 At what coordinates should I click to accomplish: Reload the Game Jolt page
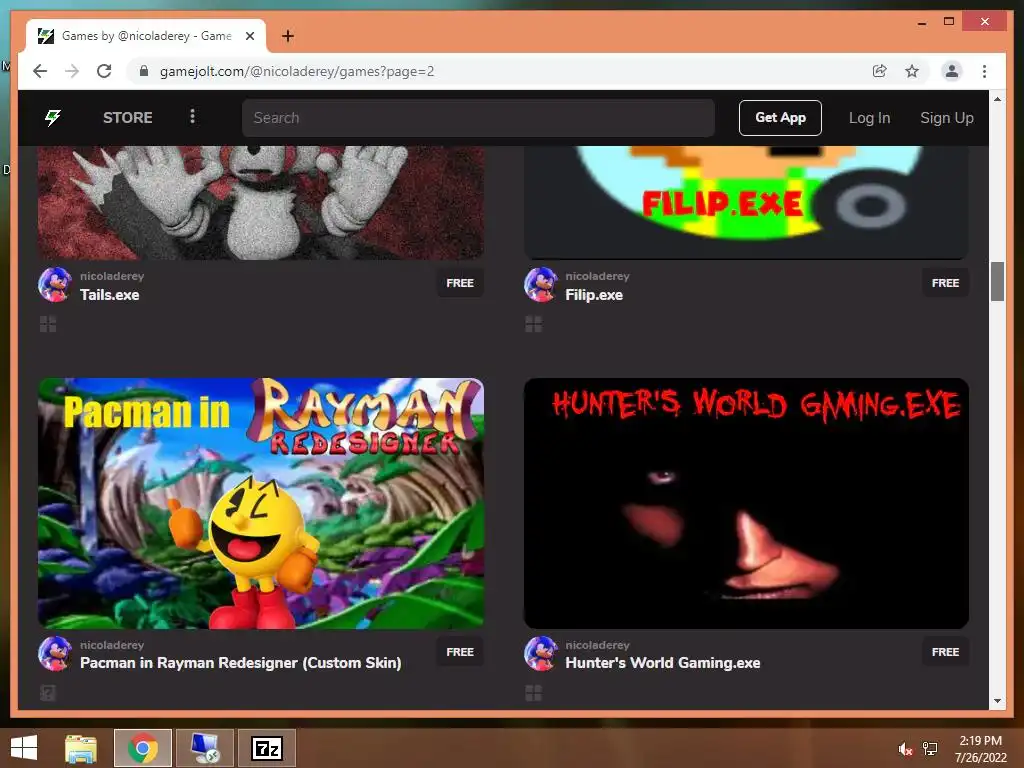pos(104,71)
